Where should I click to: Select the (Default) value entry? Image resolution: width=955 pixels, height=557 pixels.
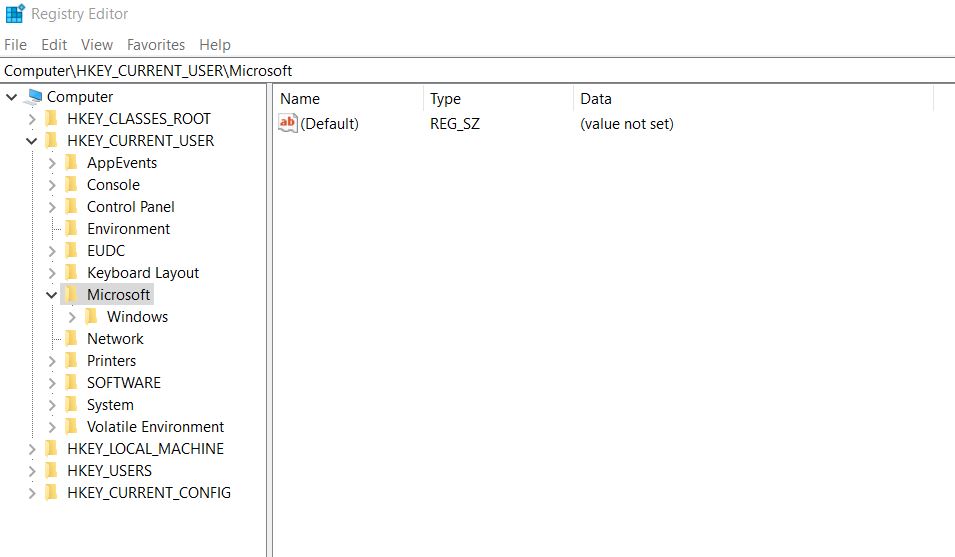[x=329, y=124]
